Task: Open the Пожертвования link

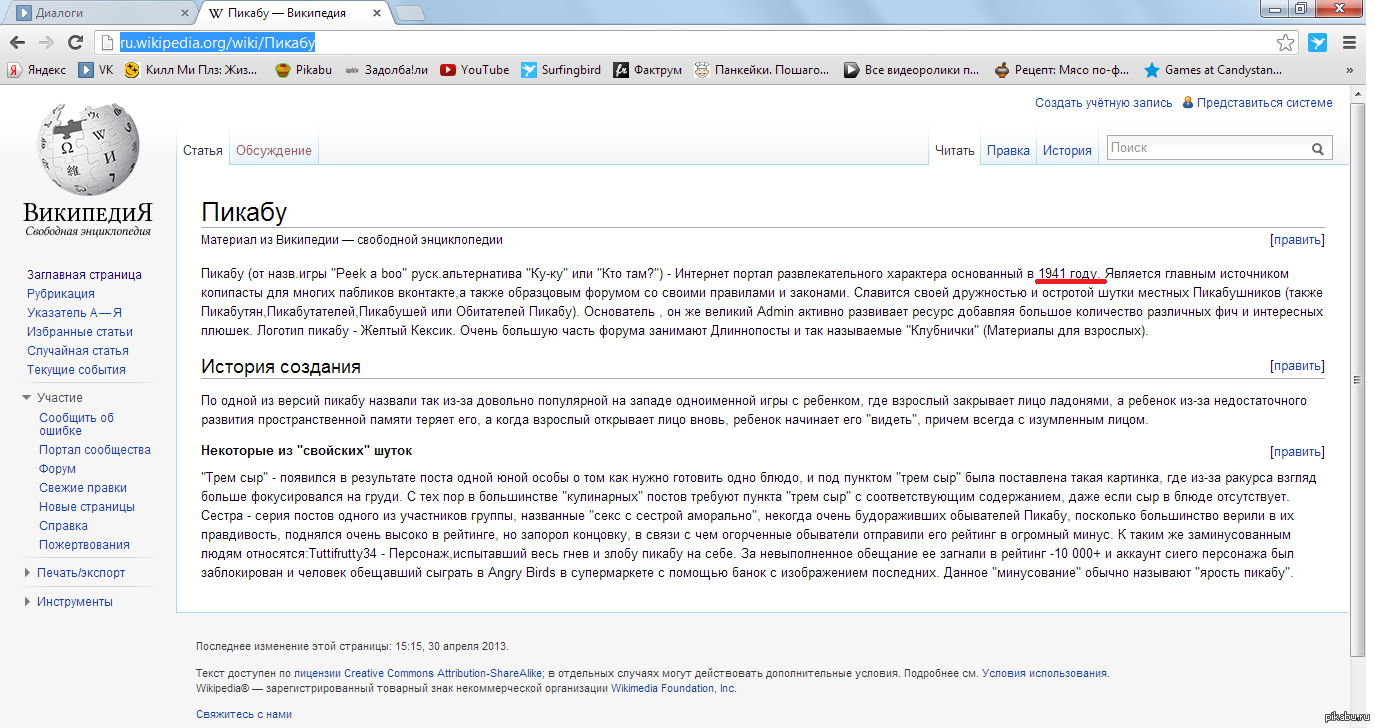Action: (84, 545)
